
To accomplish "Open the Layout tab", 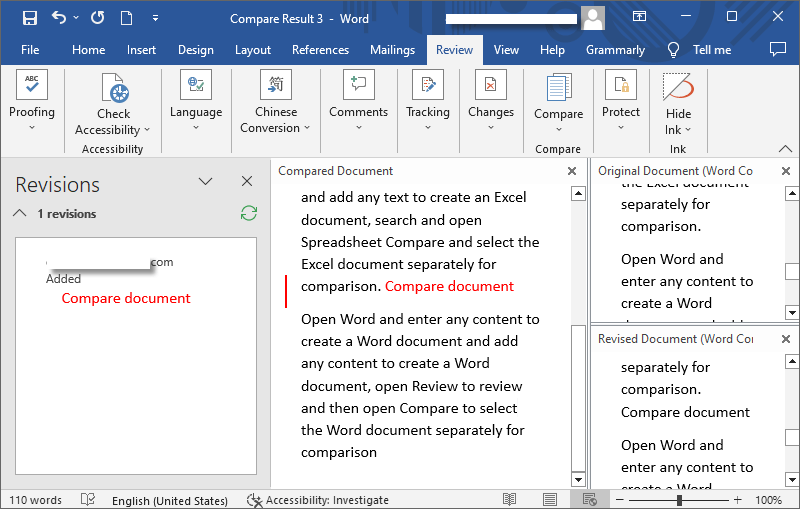I will 253,50.
